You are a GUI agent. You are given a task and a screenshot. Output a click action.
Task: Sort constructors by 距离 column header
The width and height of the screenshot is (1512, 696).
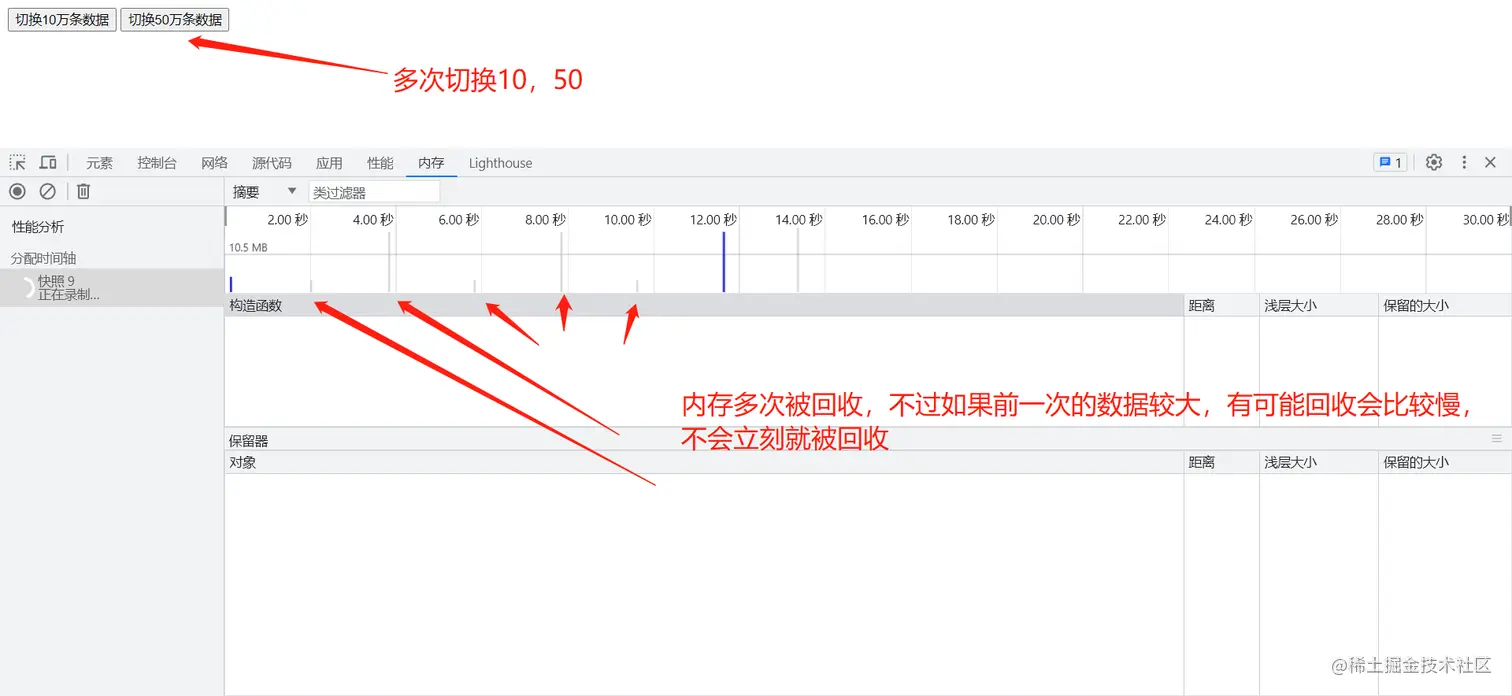click(x=1221, y=305)
